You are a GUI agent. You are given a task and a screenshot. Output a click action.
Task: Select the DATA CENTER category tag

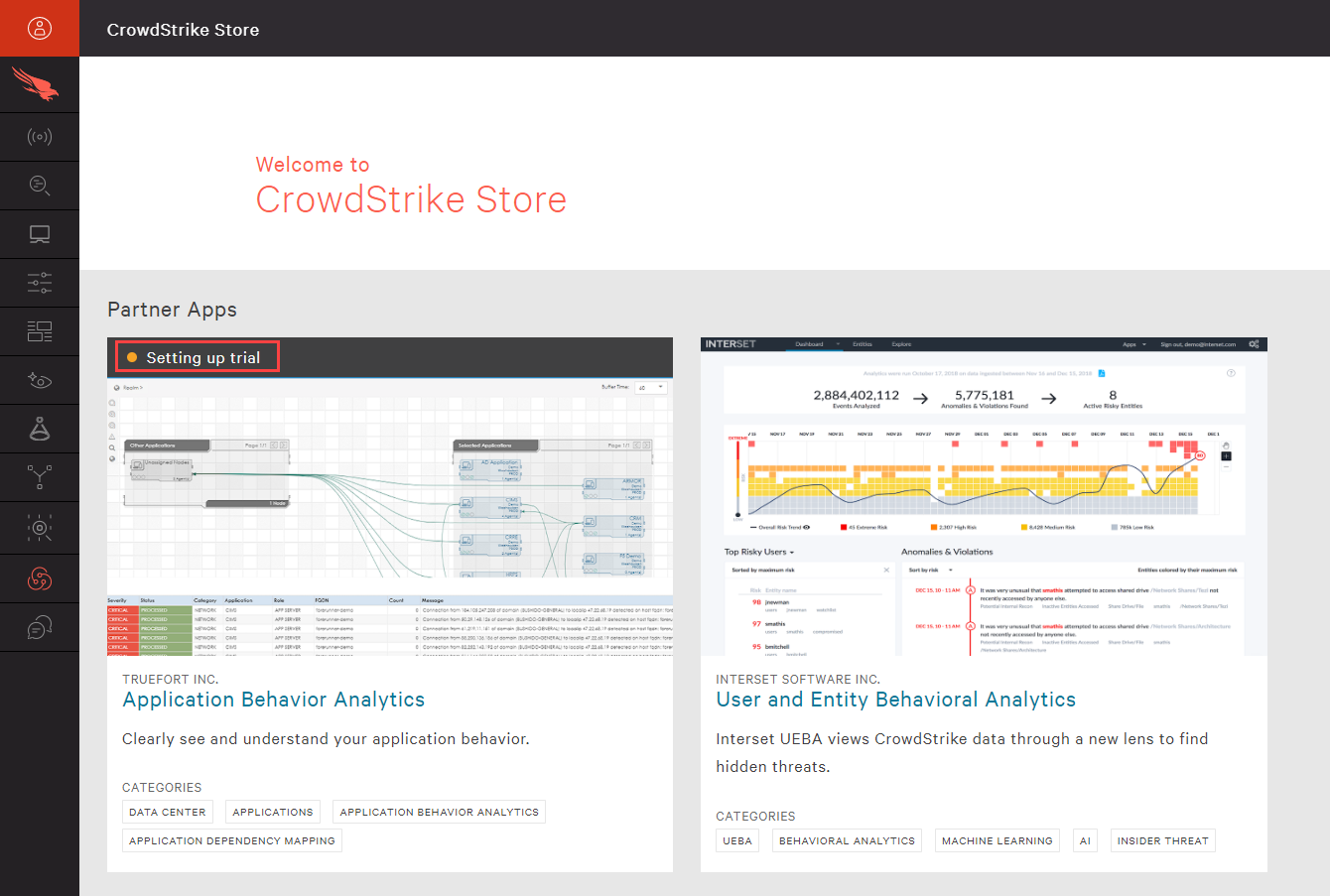[168, 812]
